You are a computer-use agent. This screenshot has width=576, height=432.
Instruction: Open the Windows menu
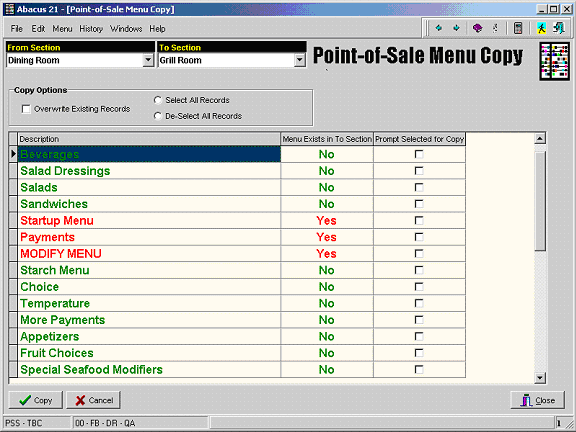point(126,29)
